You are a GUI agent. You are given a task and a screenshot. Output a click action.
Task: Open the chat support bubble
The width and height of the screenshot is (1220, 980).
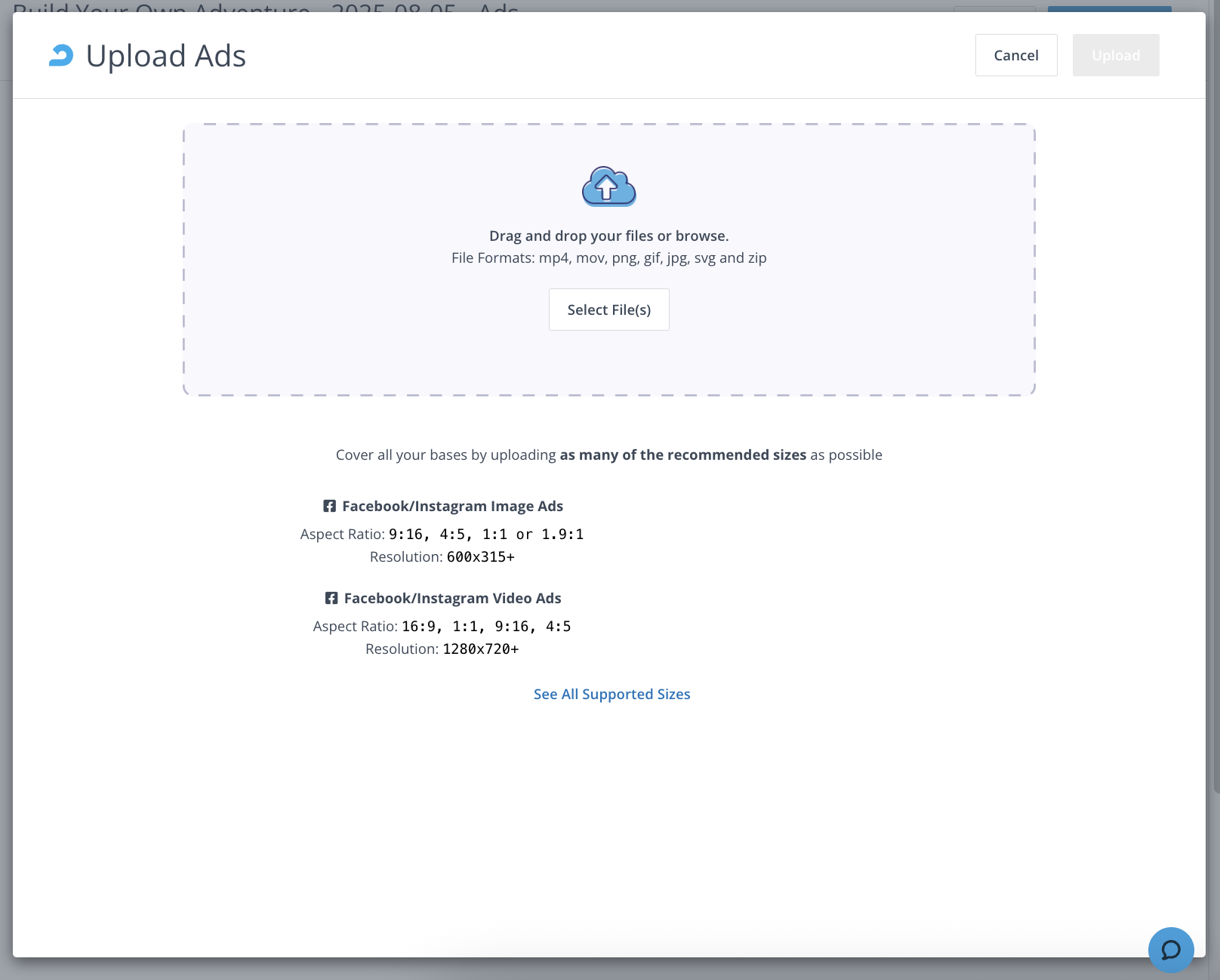pyautogui.click(x=1170, y=949)
